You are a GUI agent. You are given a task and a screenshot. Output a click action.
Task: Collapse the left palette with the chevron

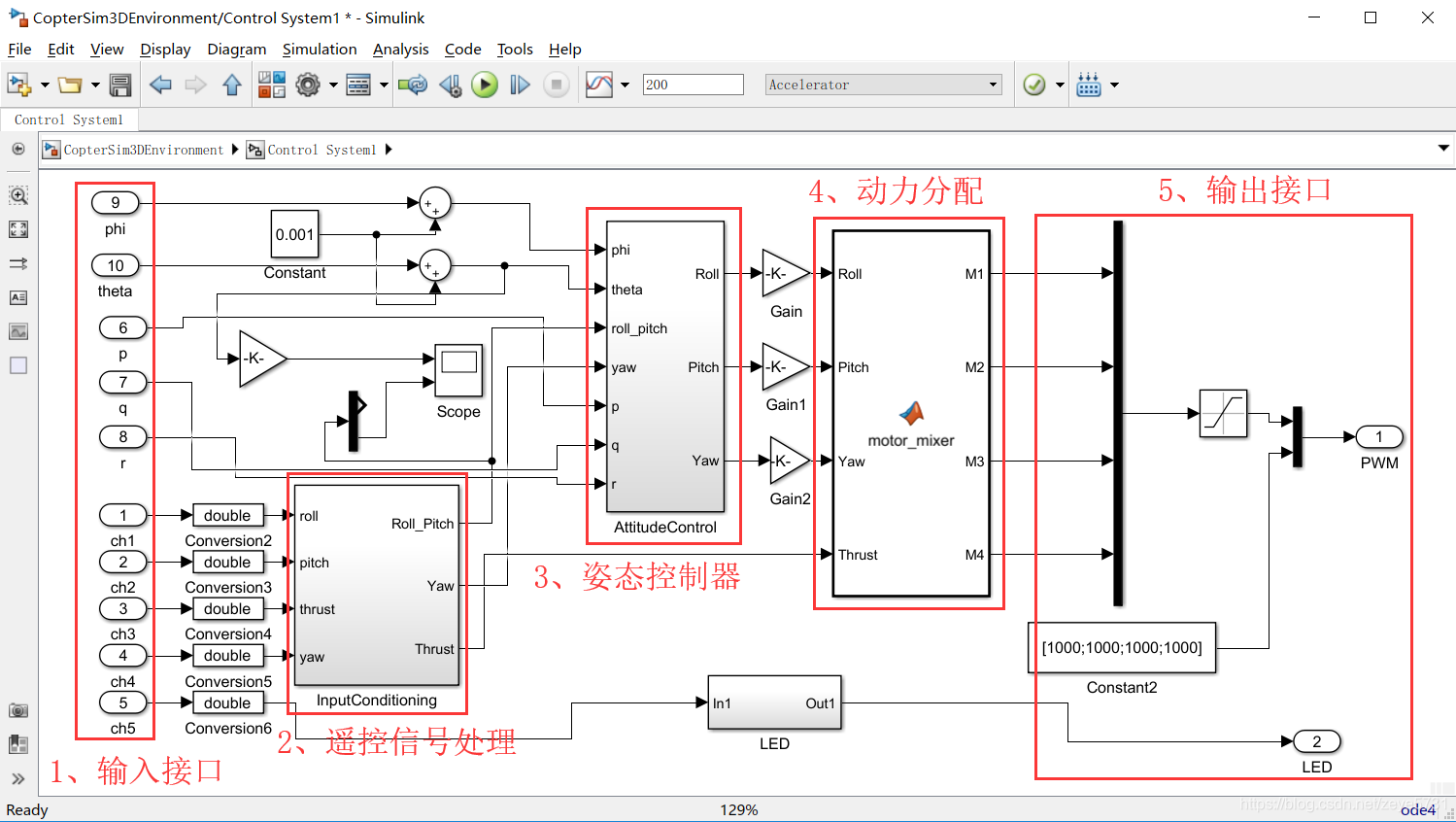[x=19, y=777]
